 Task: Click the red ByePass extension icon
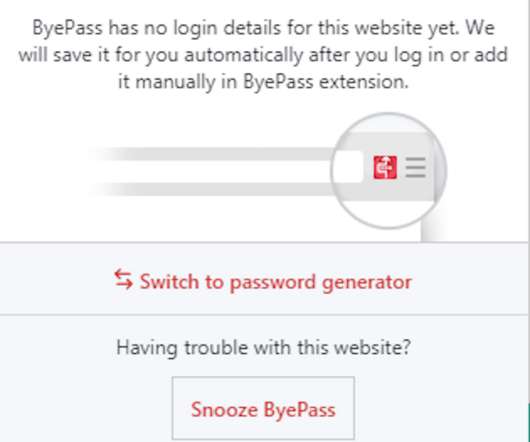click(x=385, y=167)
